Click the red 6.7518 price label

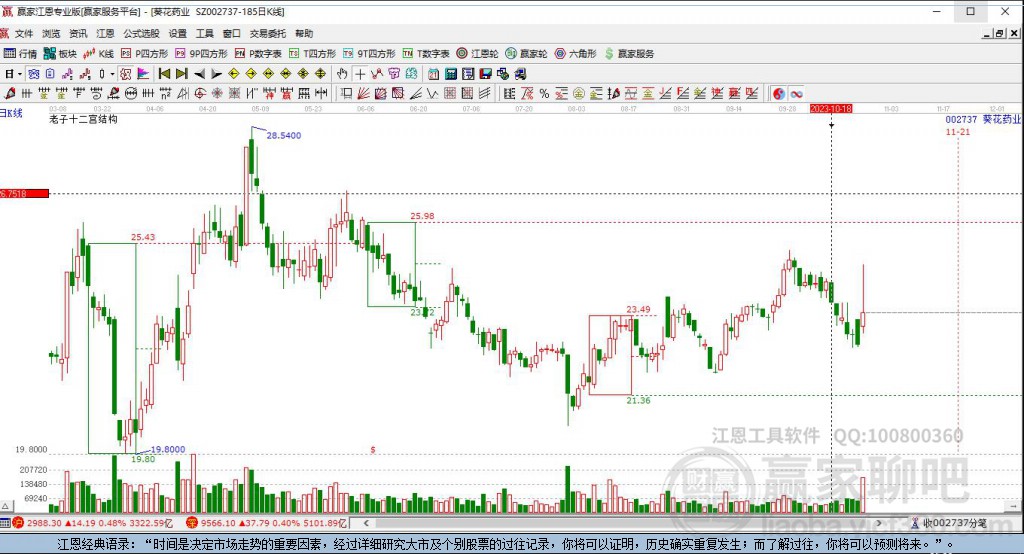(x=24, y=193)
